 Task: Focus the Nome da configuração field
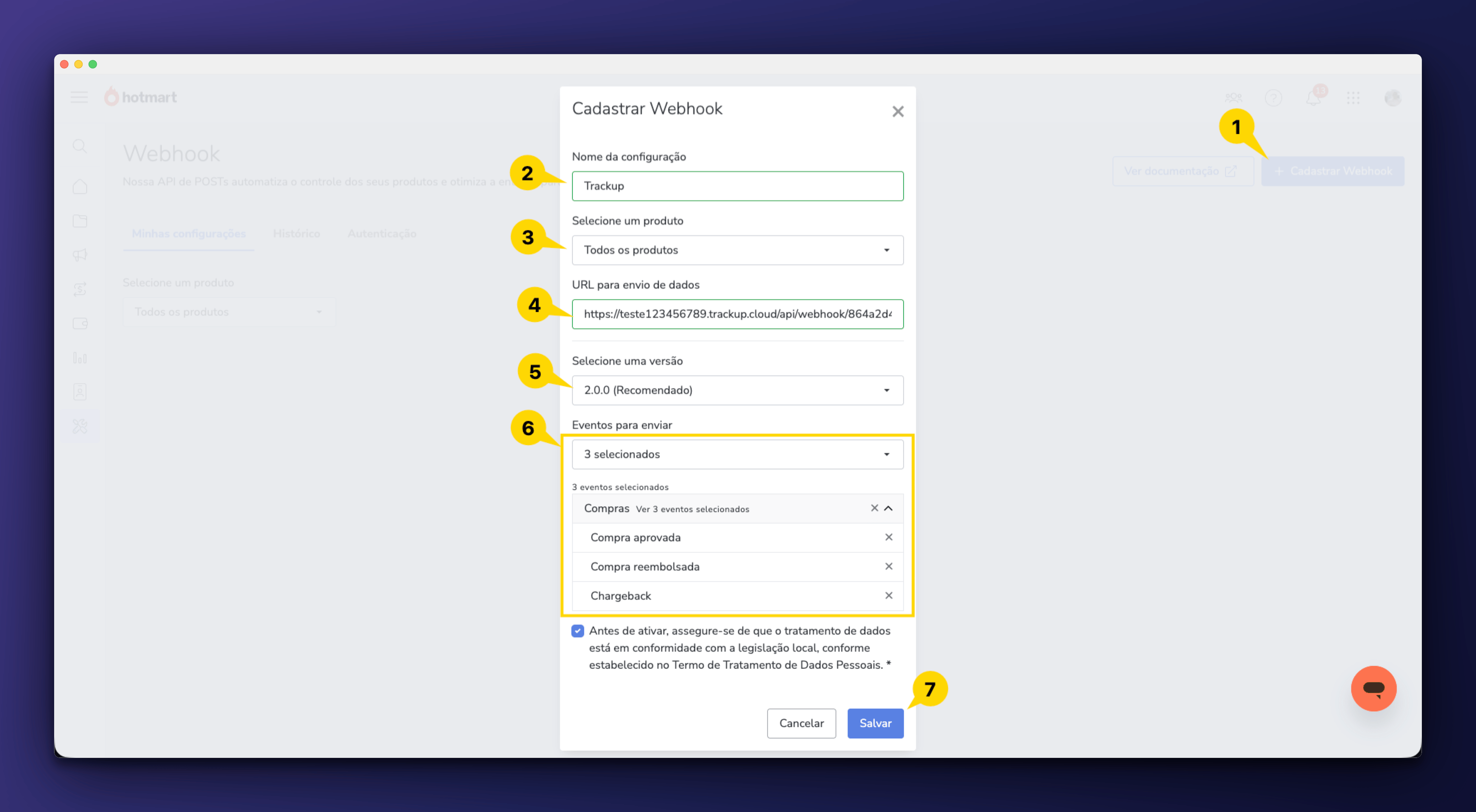pyautogui.click(x=737, y=186)
